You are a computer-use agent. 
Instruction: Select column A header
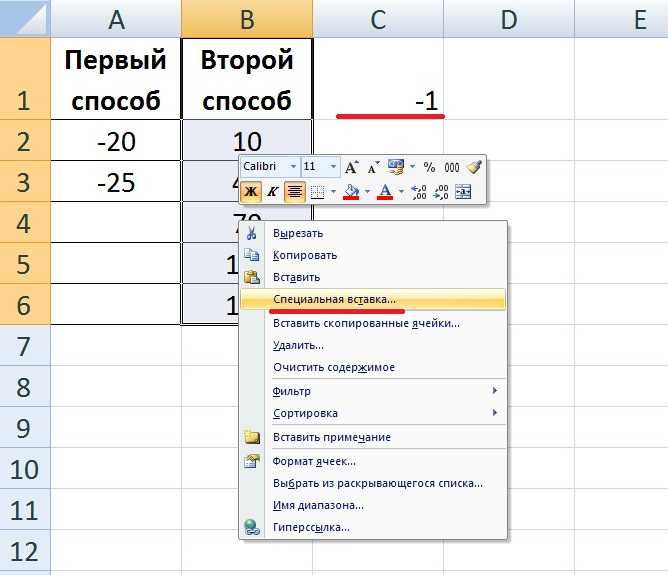tap(116, 19)
